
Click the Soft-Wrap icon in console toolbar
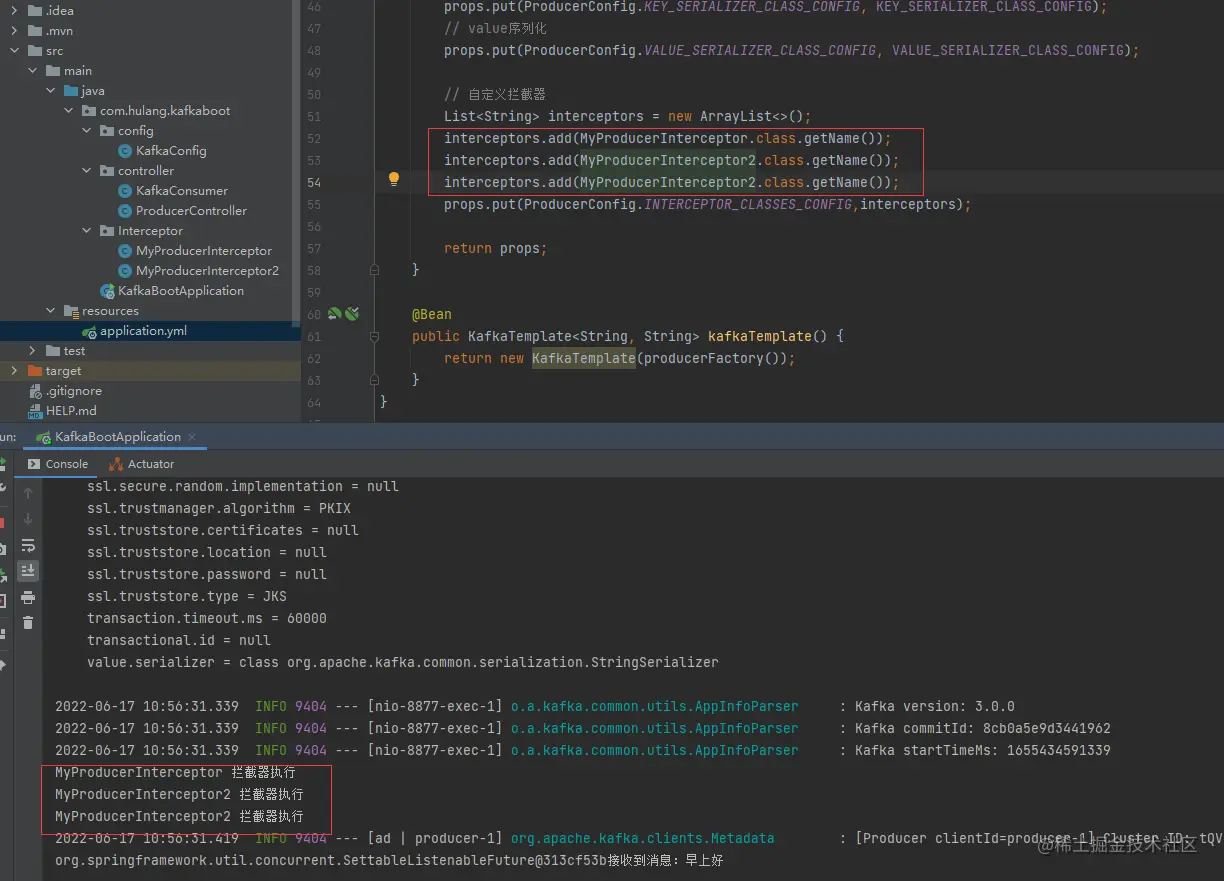click(28, 545)
